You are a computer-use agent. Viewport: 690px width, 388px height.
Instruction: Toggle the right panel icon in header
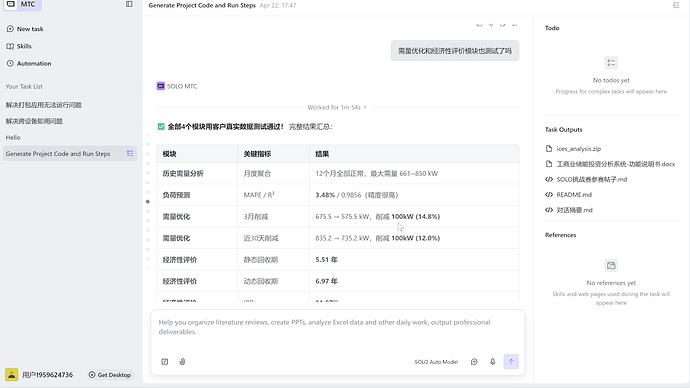click(x=676, y=5)
